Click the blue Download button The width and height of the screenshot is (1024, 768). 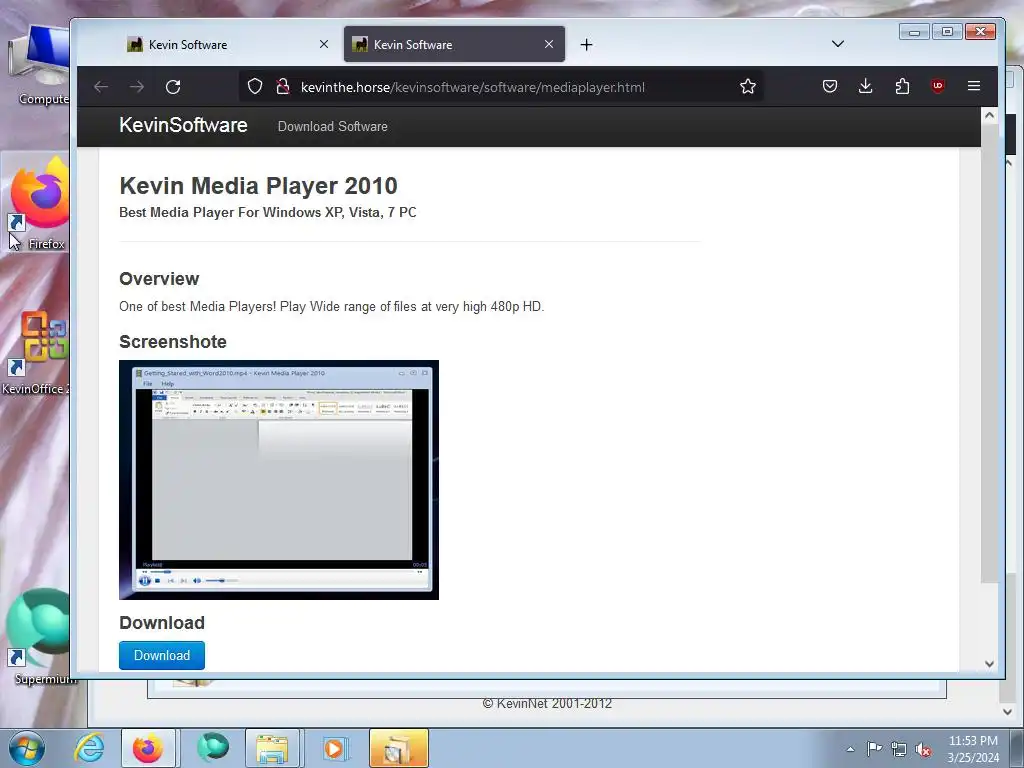[162, 655]
